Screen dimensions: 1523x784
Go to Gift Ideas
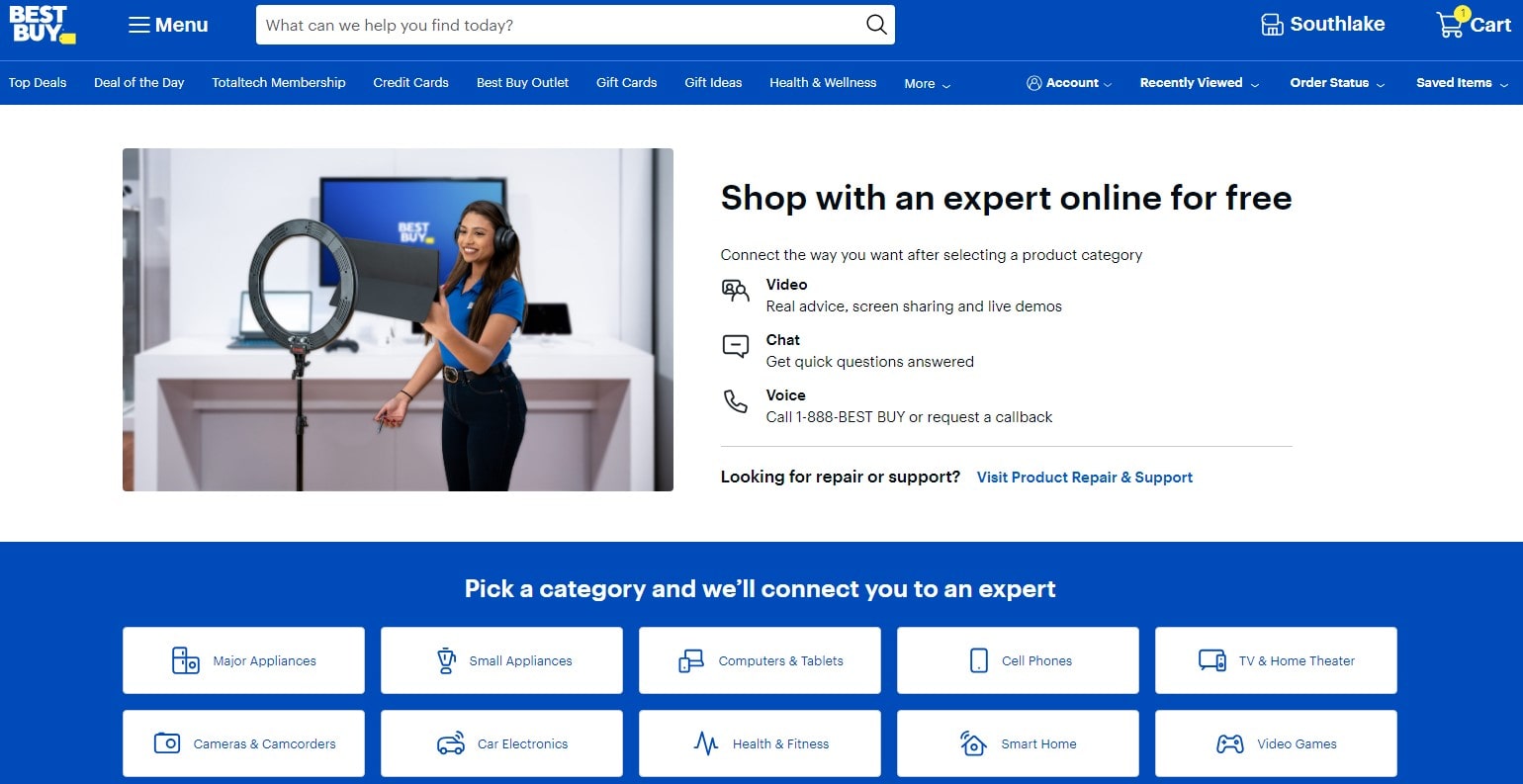tap(713, 83)
